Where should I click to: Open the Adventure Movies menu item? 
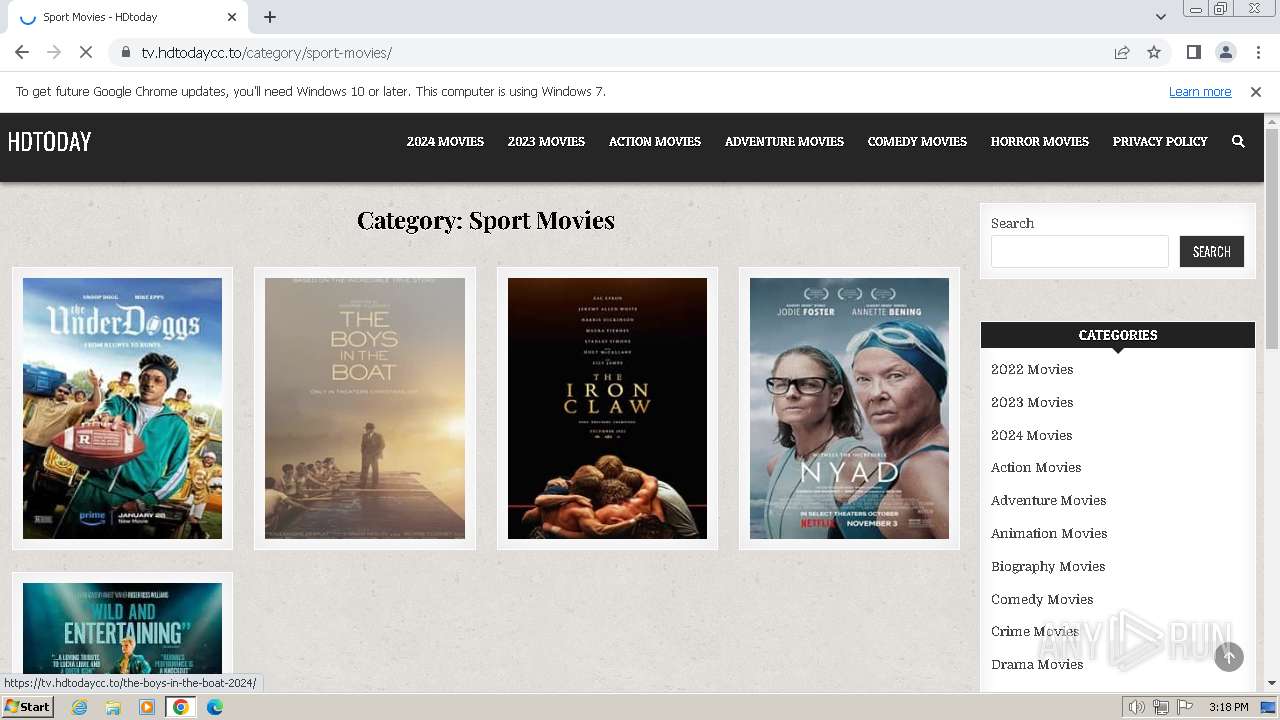point(784,142)
